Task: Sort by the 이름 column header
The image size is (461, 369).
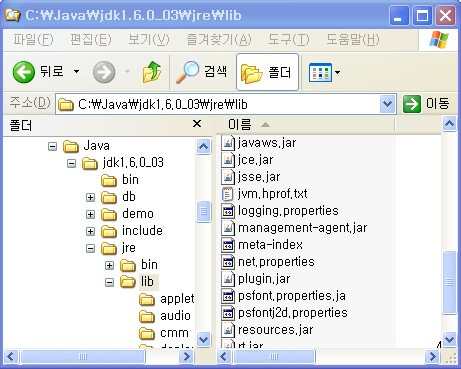Action: click(x=239, y=125)
